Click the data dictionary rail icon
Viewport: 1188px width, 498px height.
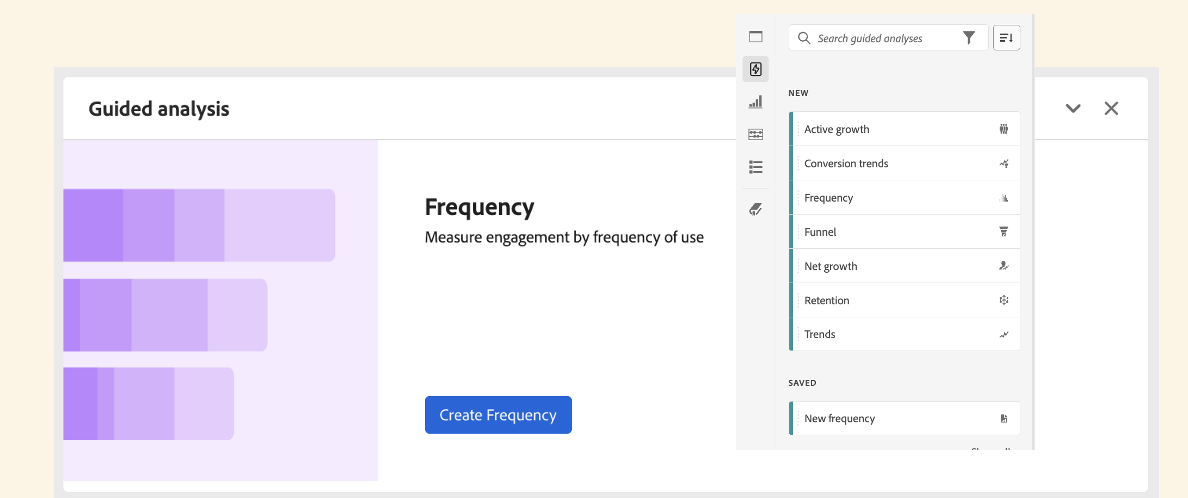755,209
